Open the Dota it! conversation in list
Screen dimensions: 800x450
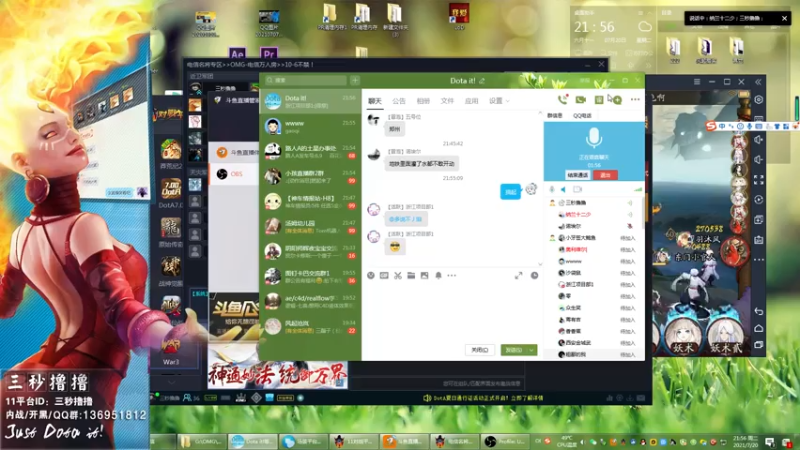click(310, 101)
